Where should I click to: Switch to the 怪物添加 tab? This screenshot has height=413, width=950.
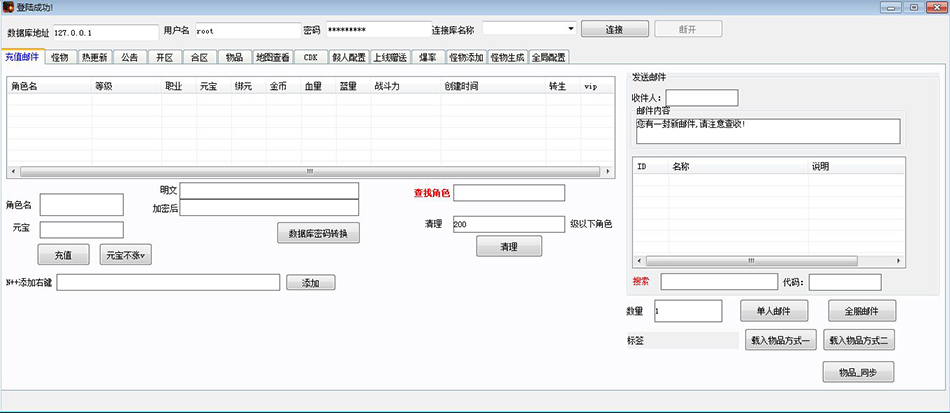[467, 58]
